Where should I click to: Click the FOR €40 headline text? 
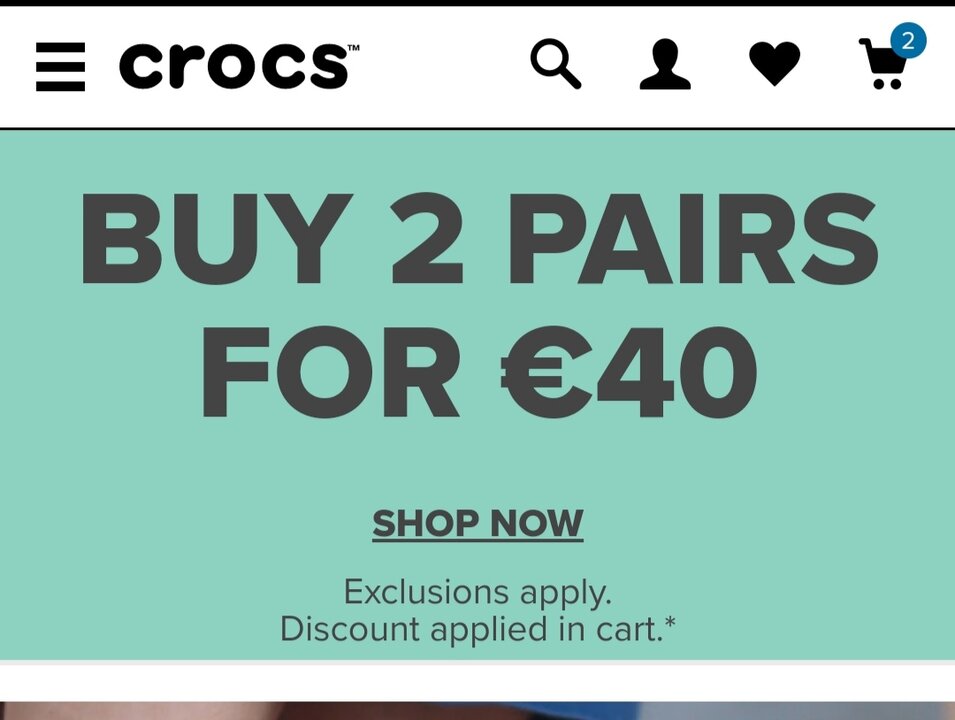(479, 372)
